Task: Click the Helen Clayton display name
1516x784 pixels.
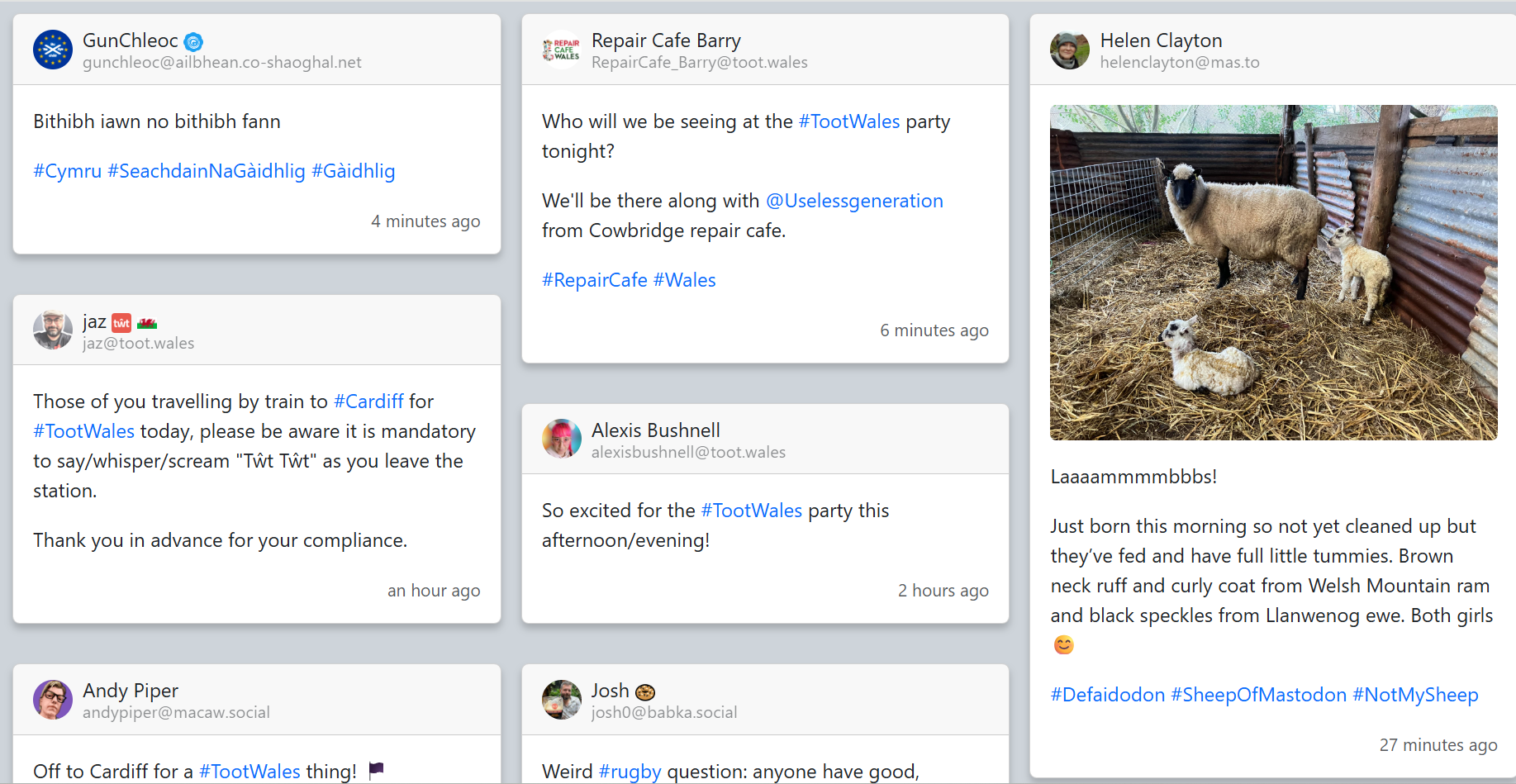Action: tap(1161, 40)
